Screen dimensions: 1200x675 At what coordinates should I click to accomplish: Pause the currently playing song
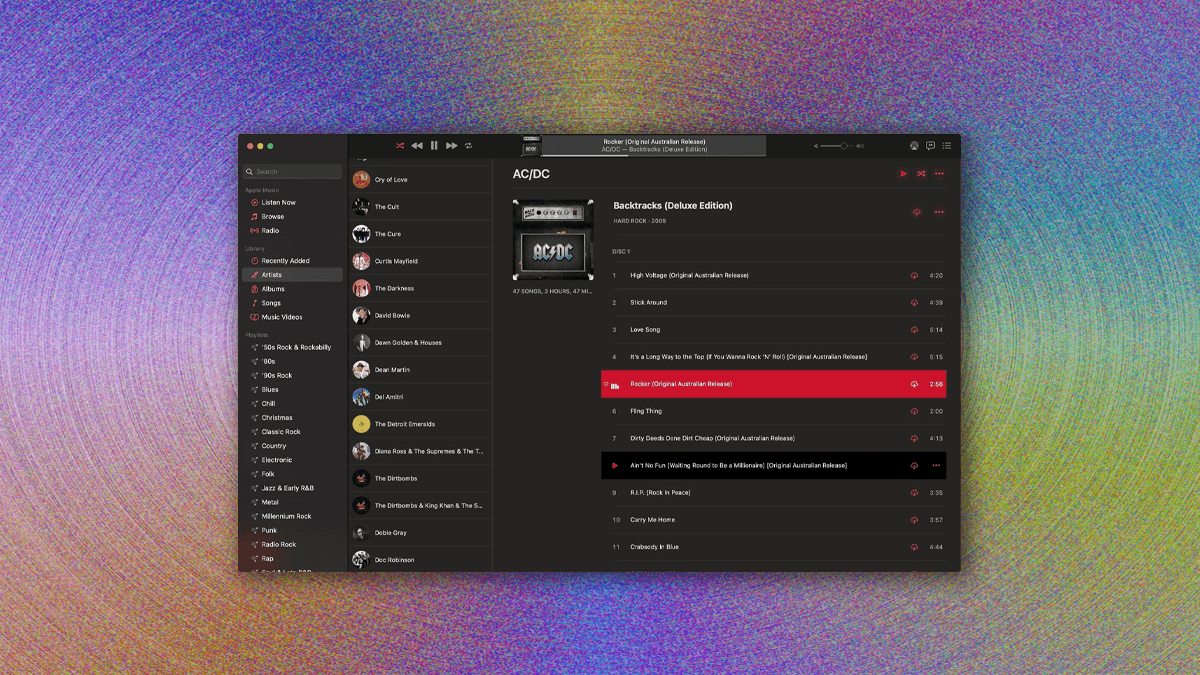tap(434, 146)
